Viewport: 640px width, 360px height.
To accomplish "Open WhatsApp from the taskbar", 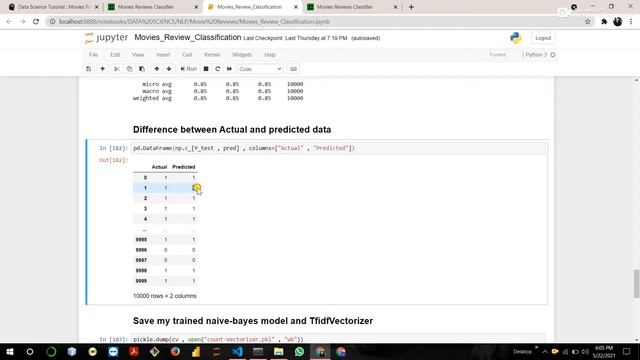I will click(x=299, y=351).
